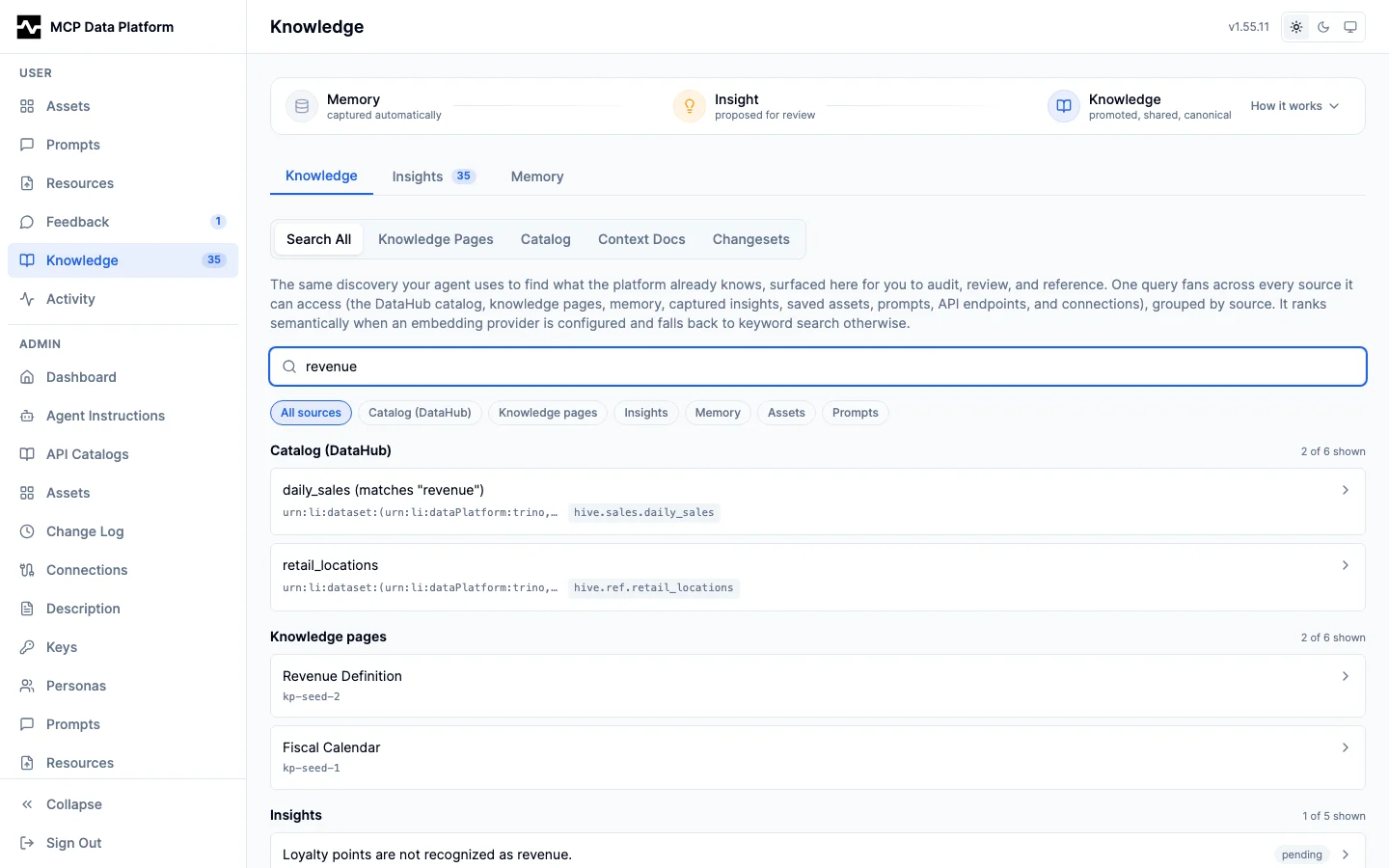Click the hive.sales.daily_sales tag
This screenshot has height=868, width=1389.
[644, 512]
